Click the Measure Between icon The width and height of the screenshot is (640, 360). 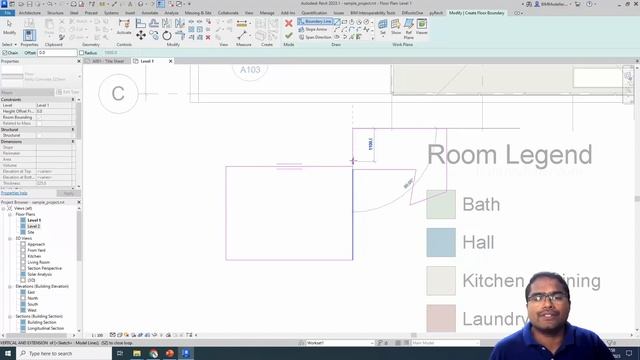[242, 36]
